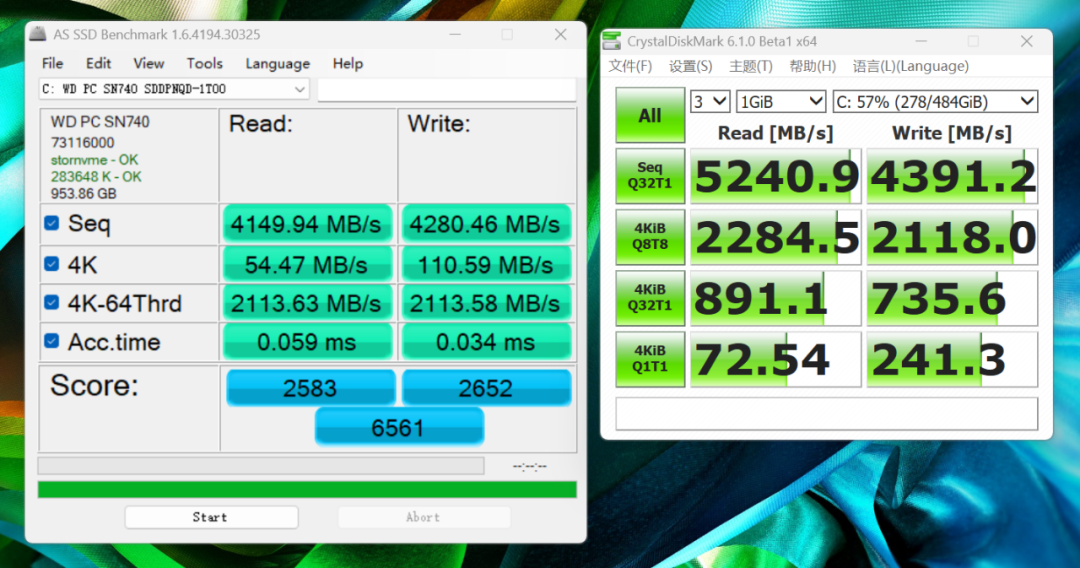Screen dimensions: 1080x568
Task: Open the test count dropdown showing 3
Action: coord(709,102)
